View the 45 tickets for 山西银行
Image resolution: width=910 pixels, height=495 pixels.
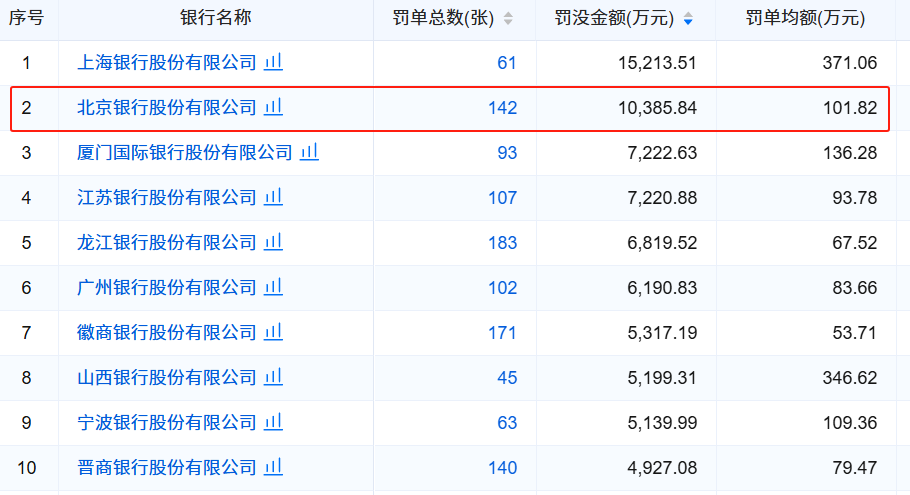point(507,378)
